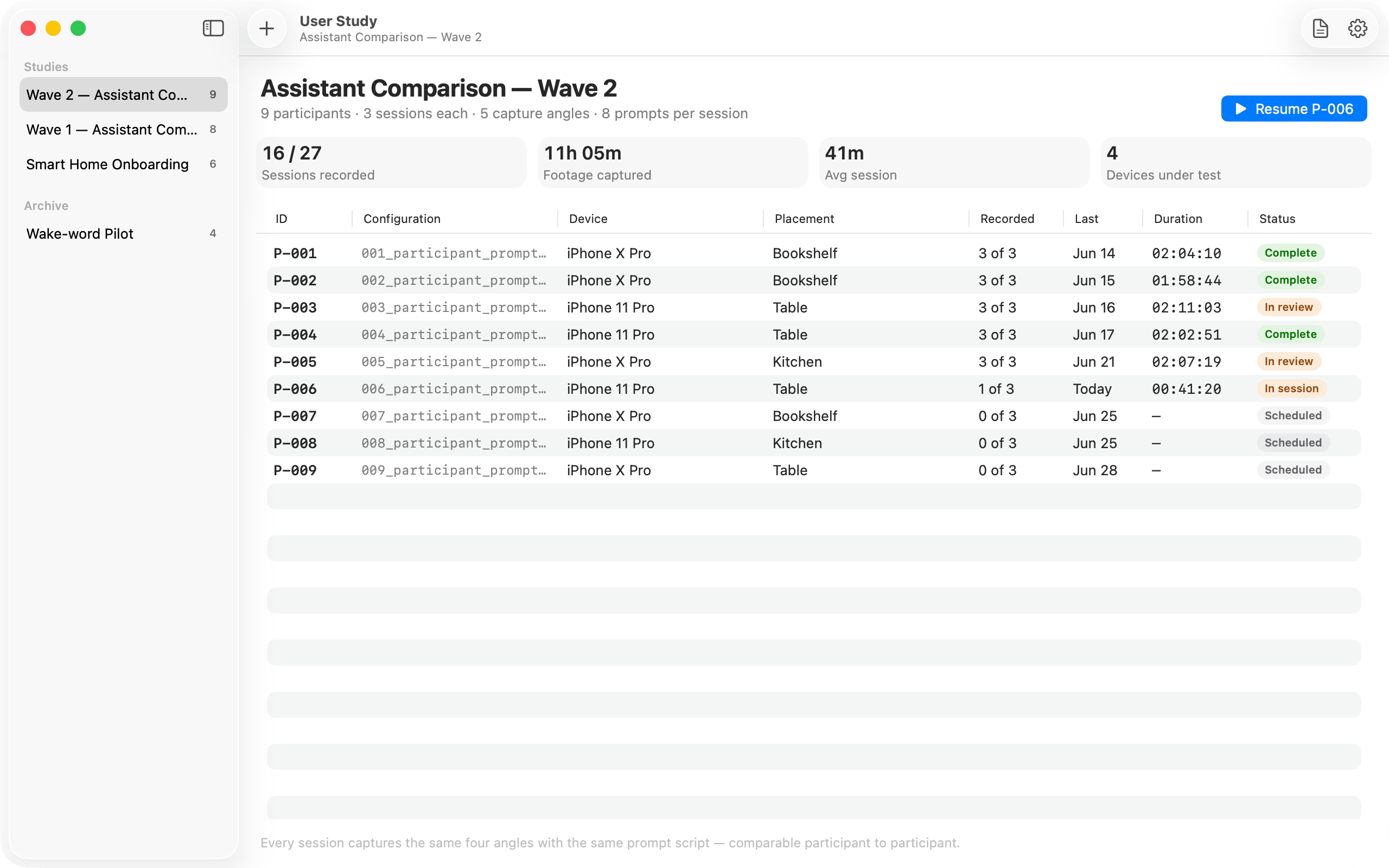Toggle the sidebar panel icon
Viewport: 1389px width, 868px height.
click(x=213, y=28)
